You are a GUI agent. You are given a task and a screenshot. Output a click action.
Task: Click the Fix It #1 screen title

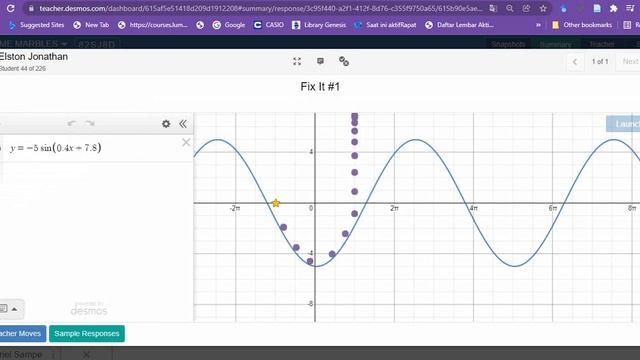(x=320, y=87)
